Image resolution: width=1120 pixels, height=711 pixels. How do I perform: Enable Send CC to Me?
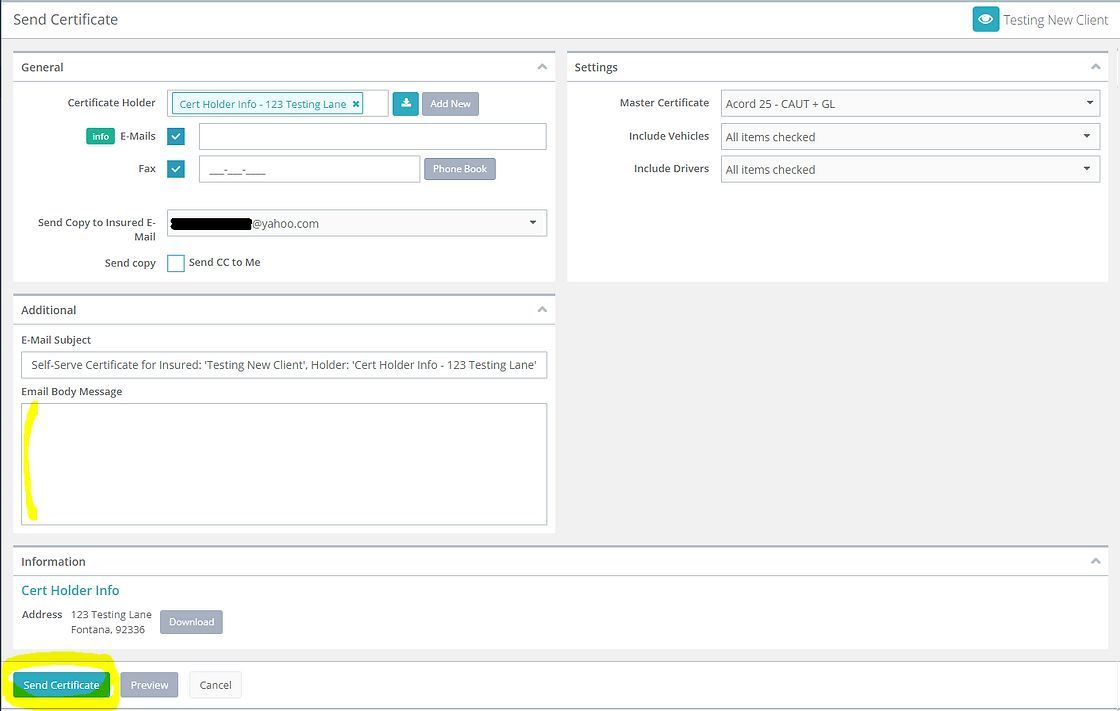(x=176, y=262)
